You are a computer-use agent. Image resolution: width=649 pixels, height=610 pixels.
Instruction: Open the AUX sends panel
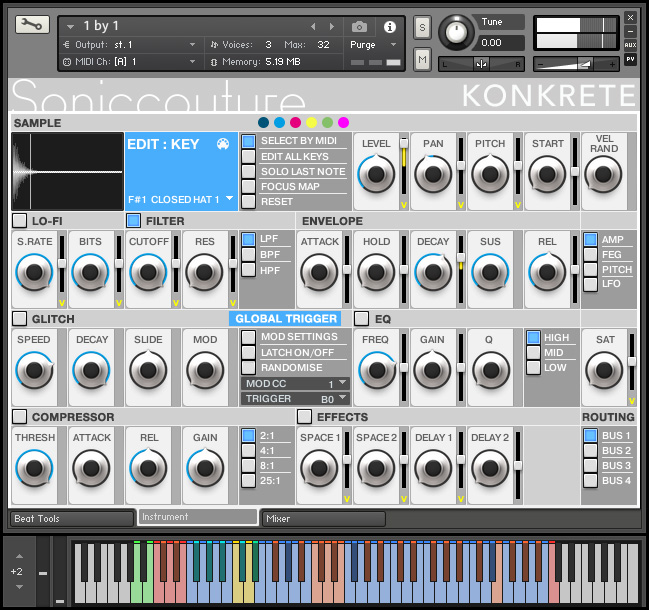630,45
